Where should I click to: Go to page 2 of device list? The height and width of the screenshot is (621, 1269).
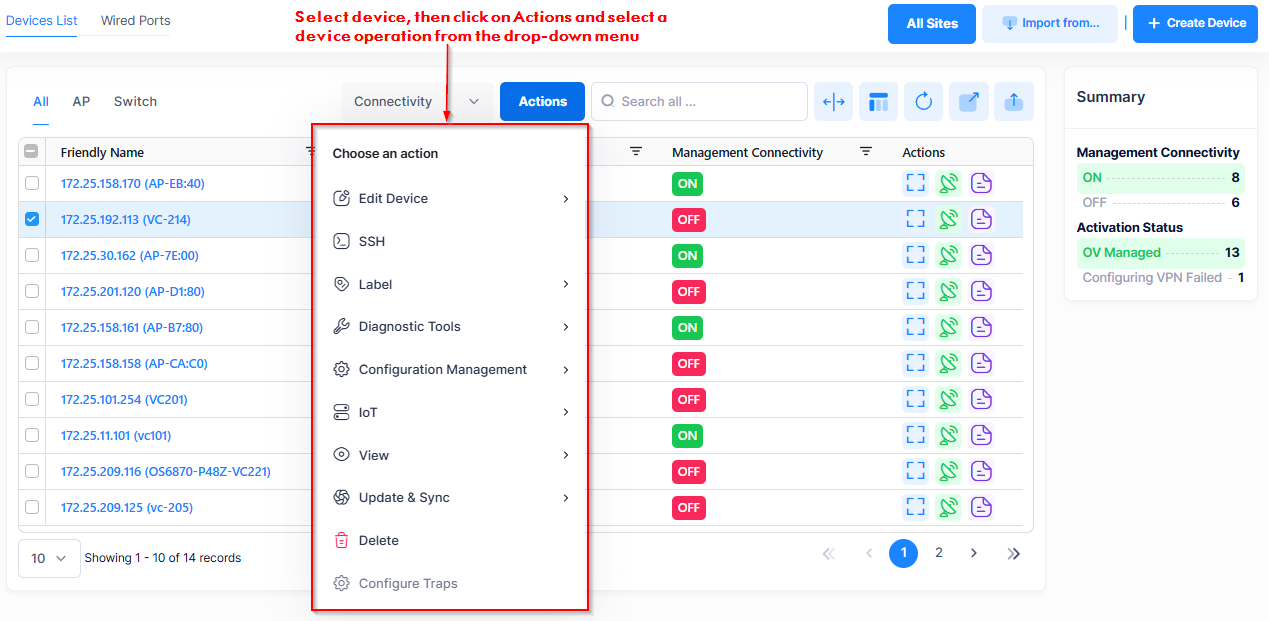[x=938, y=553]
